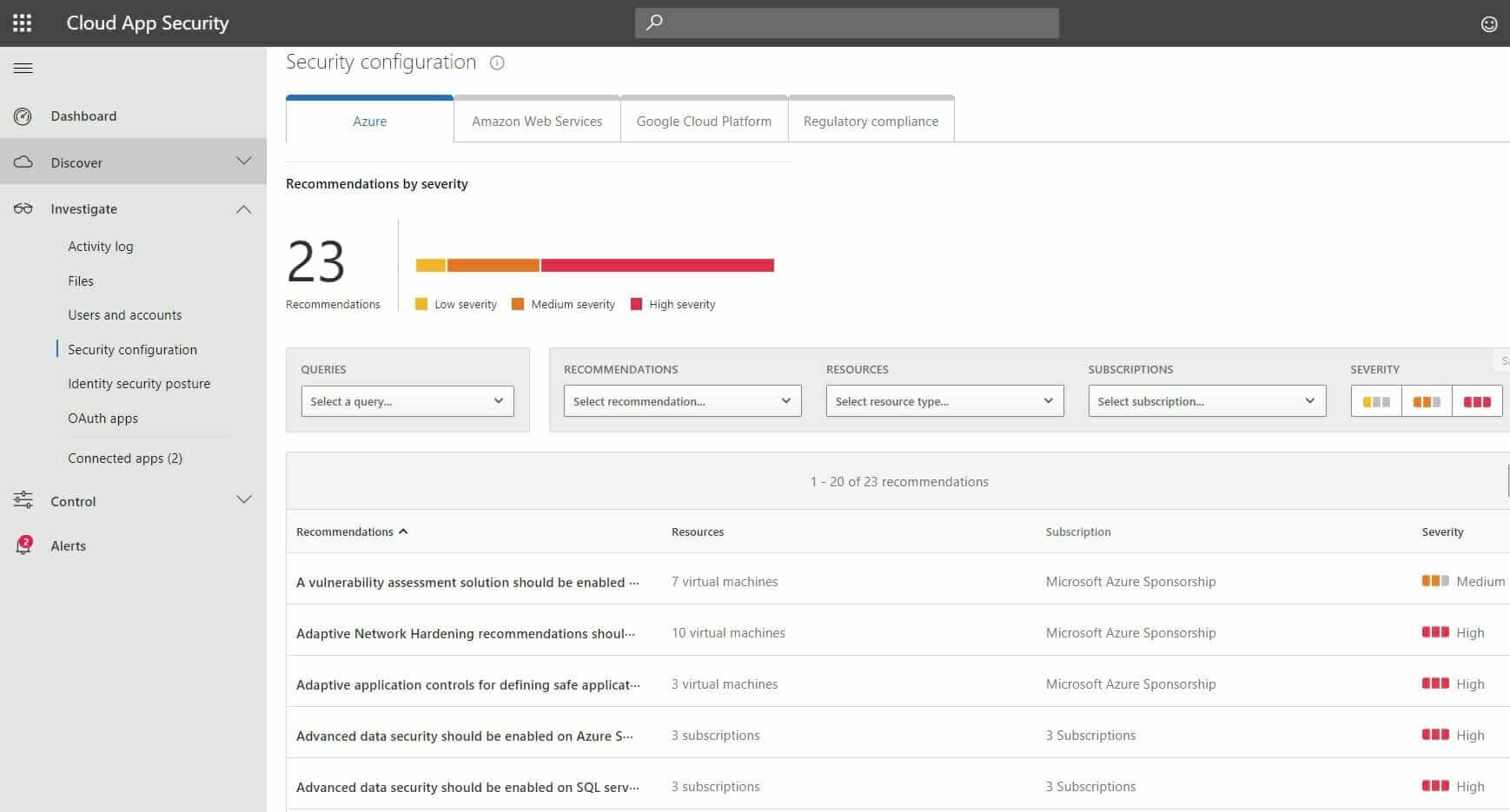Viewport: 1510px width, 812px height.
Task: Click the Subscription column header
Action: click(1078, 531)
